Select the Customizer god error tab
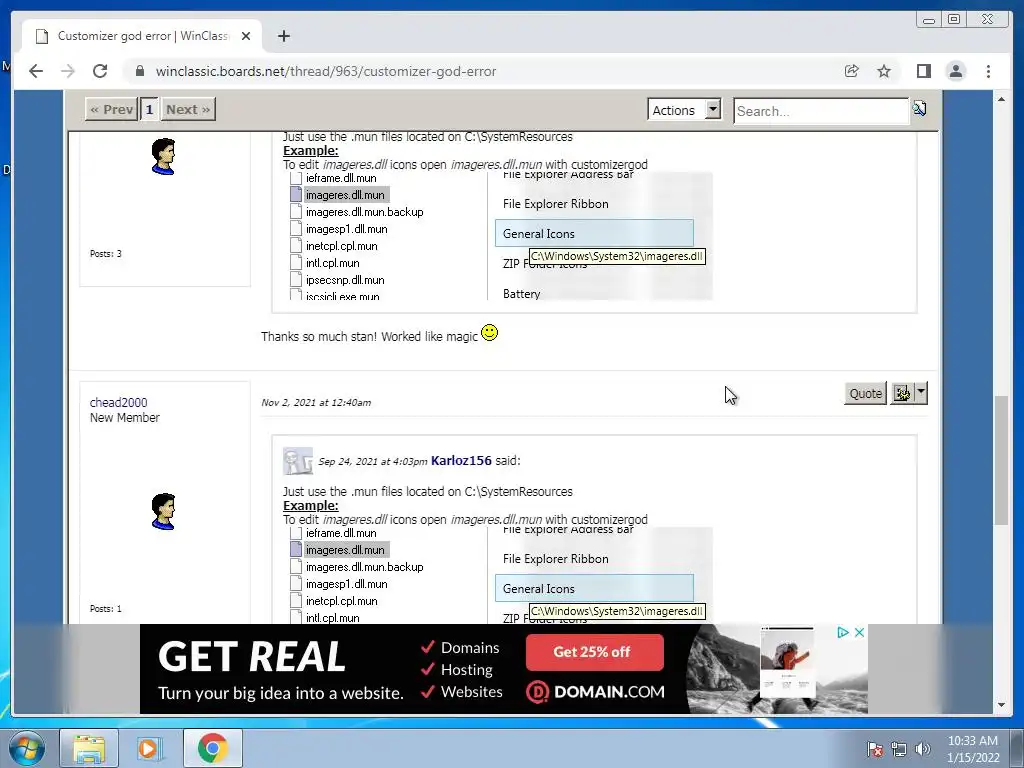 point(142,36)
